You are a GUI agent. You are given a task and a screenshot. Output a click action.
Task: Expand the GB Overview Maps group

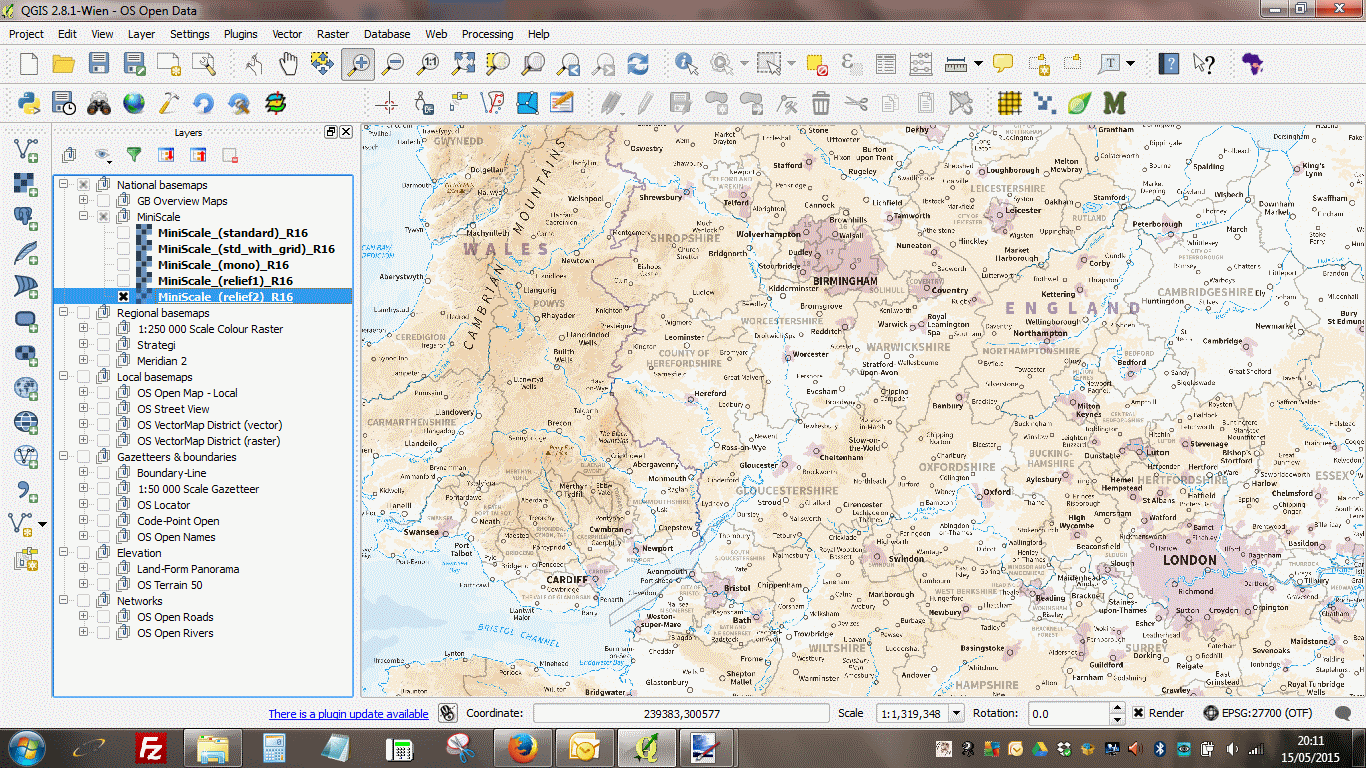(84, 201)
